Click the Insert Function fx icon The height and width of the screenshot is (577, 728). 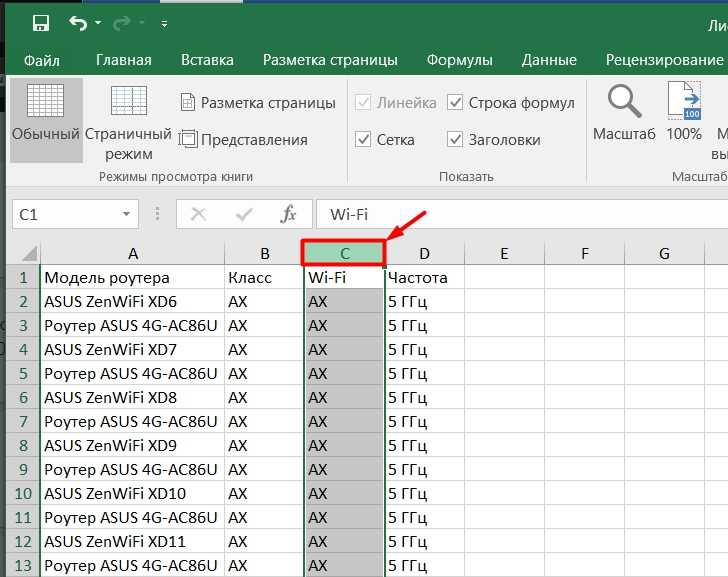(x=288, y=214)
